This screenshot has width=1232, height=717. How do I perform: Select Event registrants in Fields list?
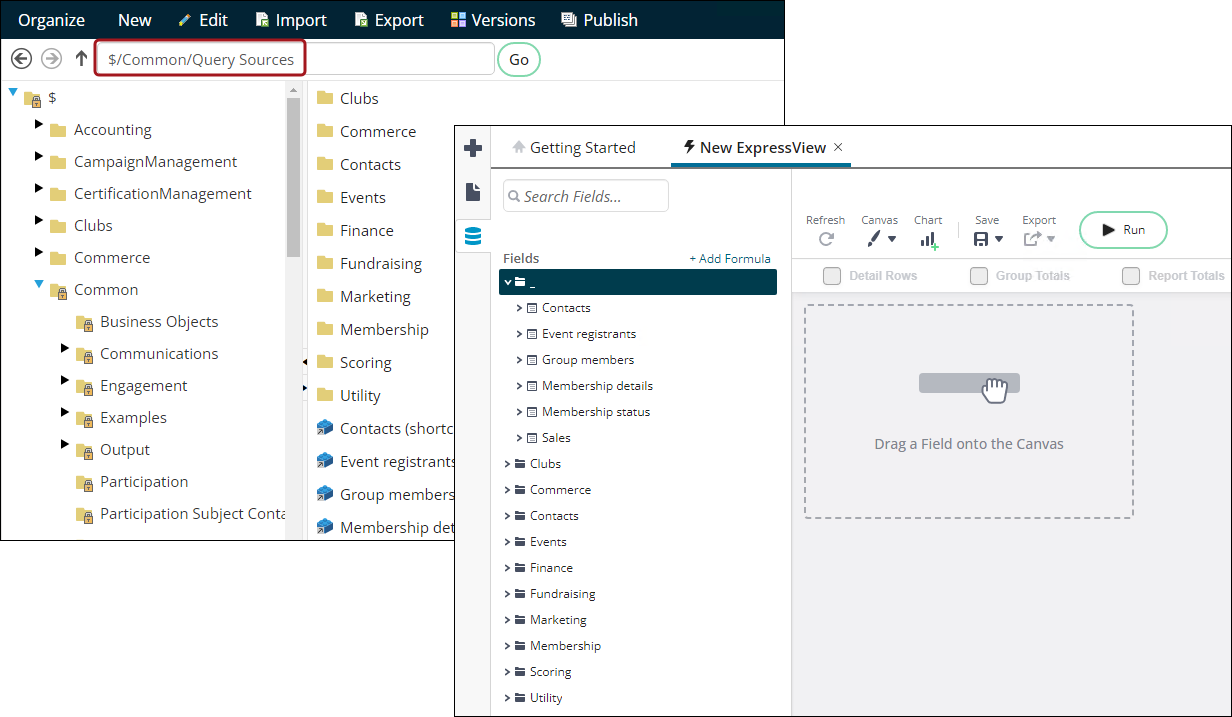589,334
